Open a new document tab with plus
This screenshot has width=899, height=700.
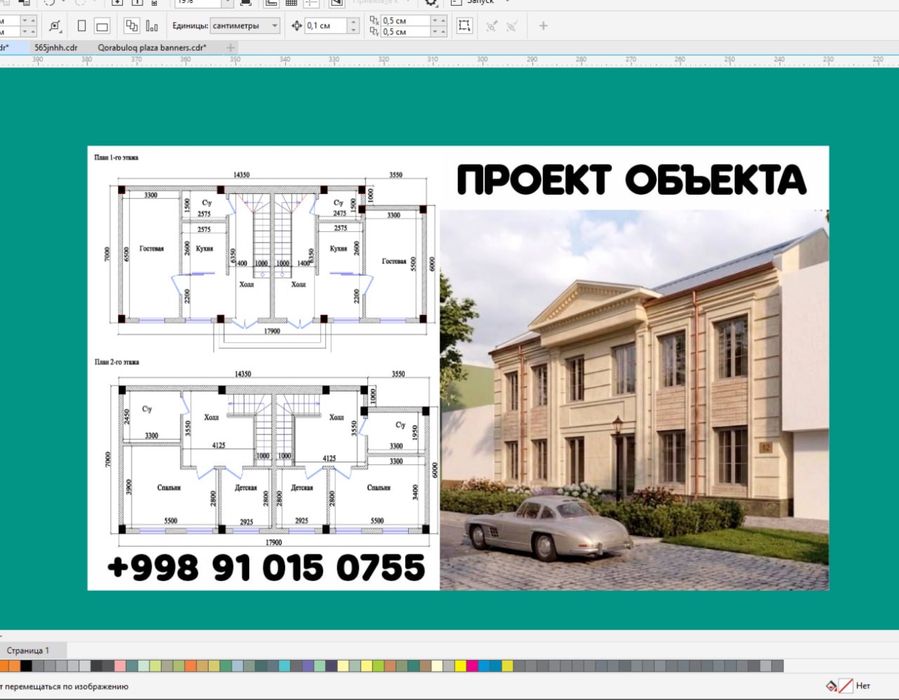pyautogui.click(x=230, y=48)
